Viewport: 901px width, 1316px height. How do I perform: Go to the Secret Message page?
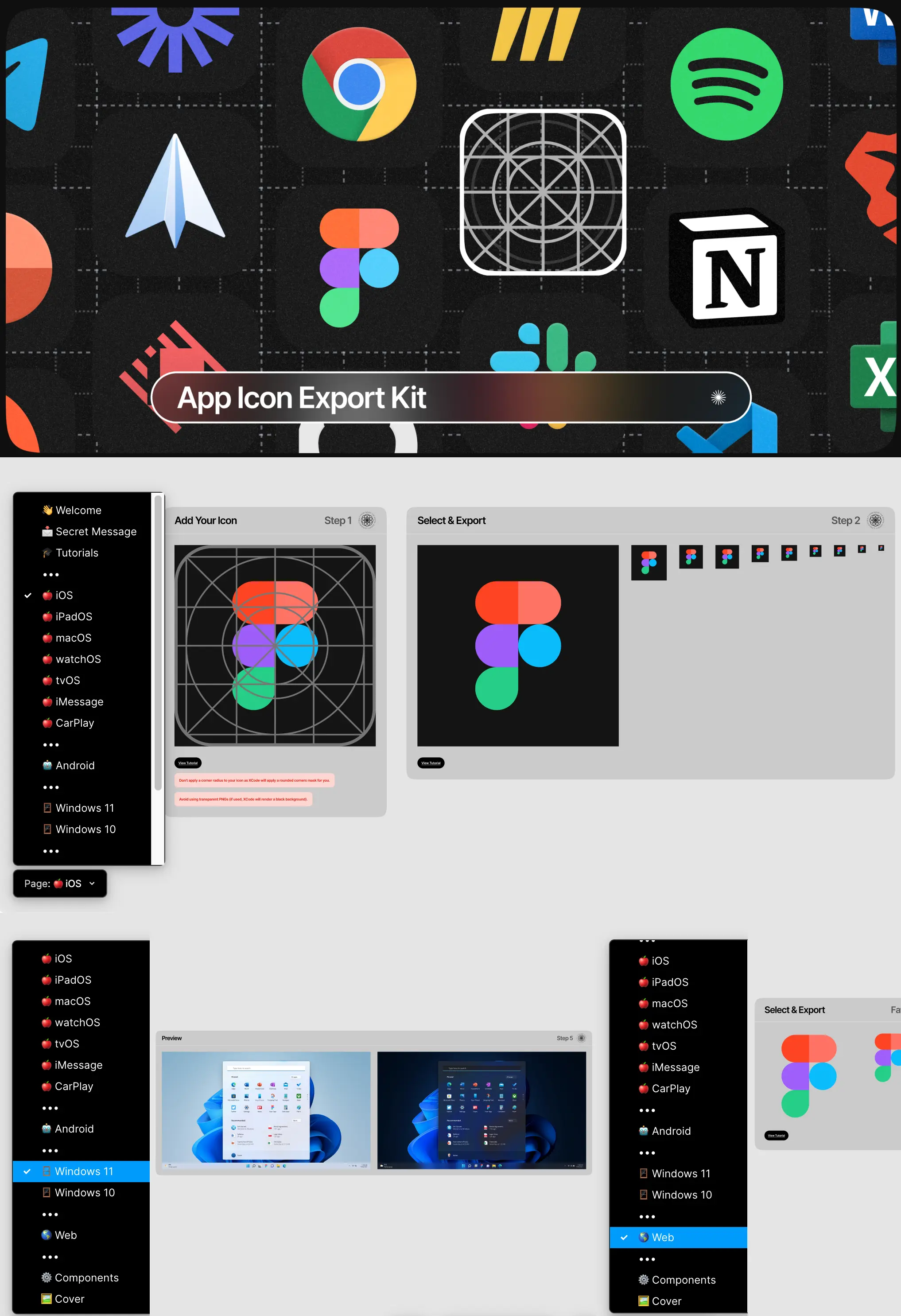point(96,532)
